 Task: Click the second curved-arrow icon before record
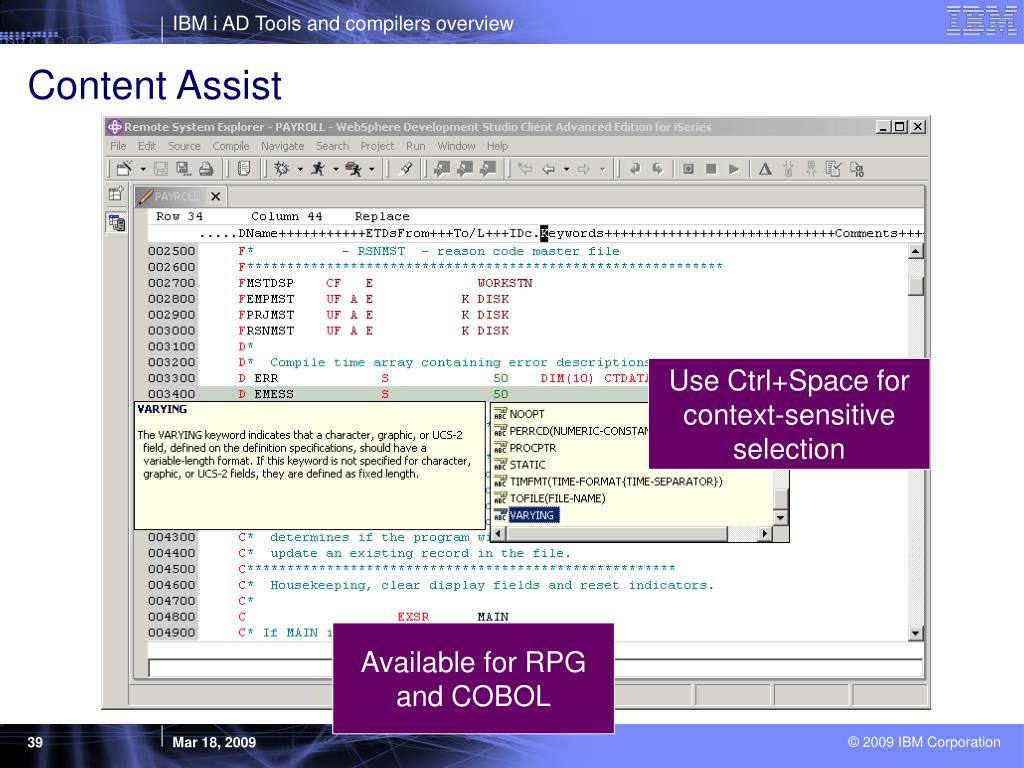pyautogui.click(x=658, y=169)
